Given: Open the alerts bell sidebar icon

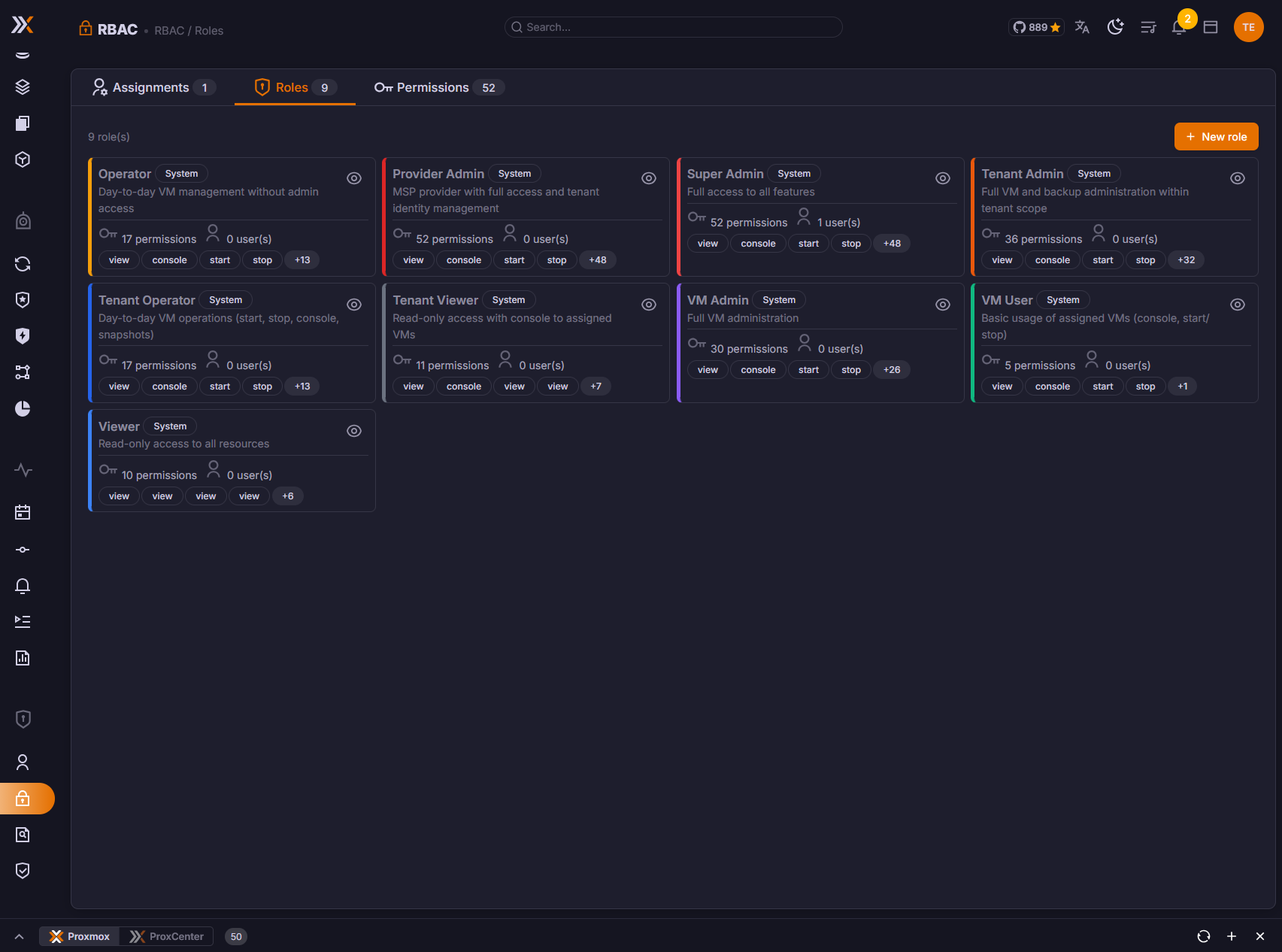Looking at the screenshot, I should pyautogui.click(x=23, y=586).
